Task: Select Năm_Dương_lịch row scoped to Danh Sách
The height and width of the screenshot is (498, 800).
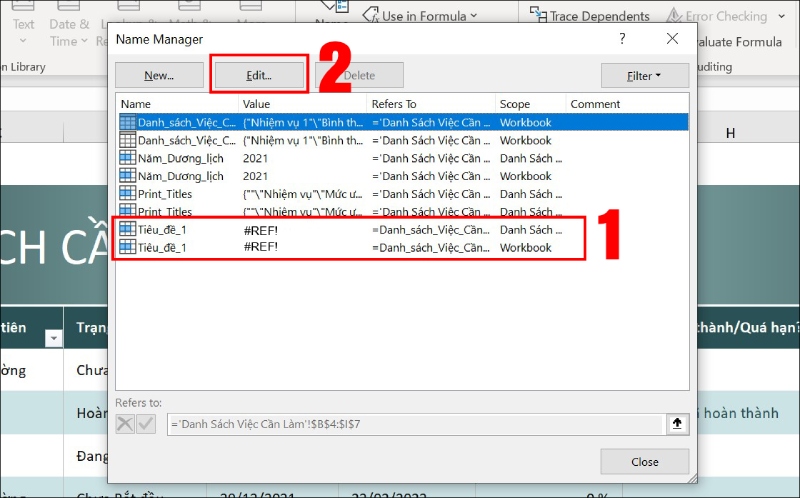Action: point(403,158)
